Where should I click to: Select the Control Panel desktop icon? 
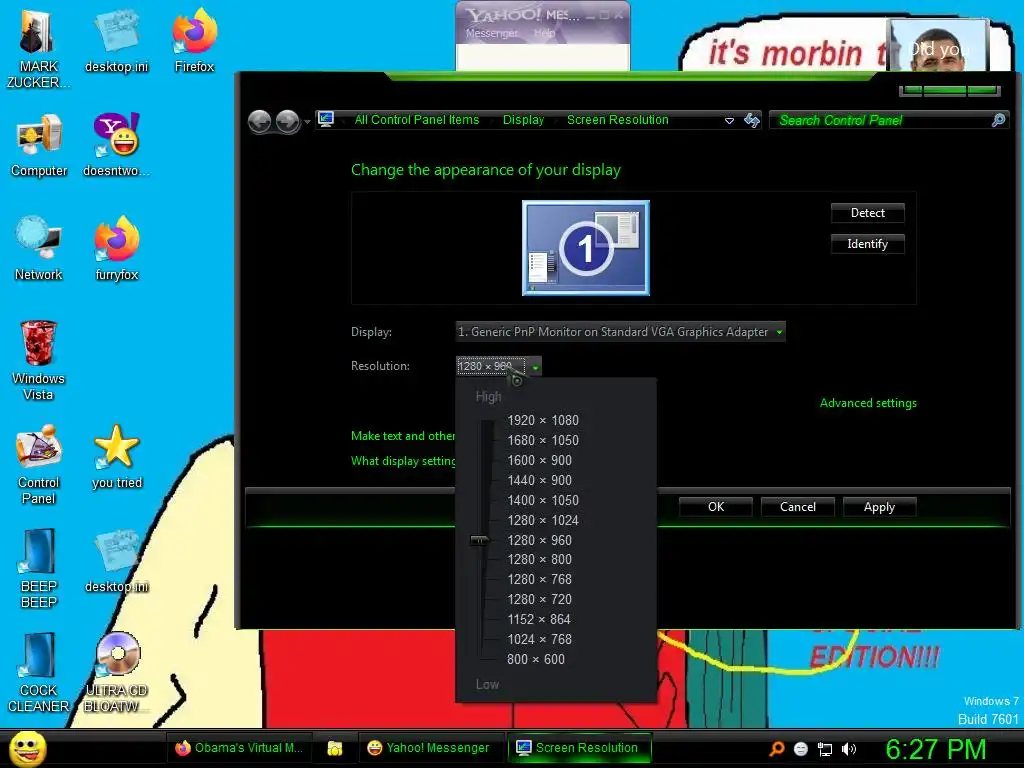coord(39,465)
